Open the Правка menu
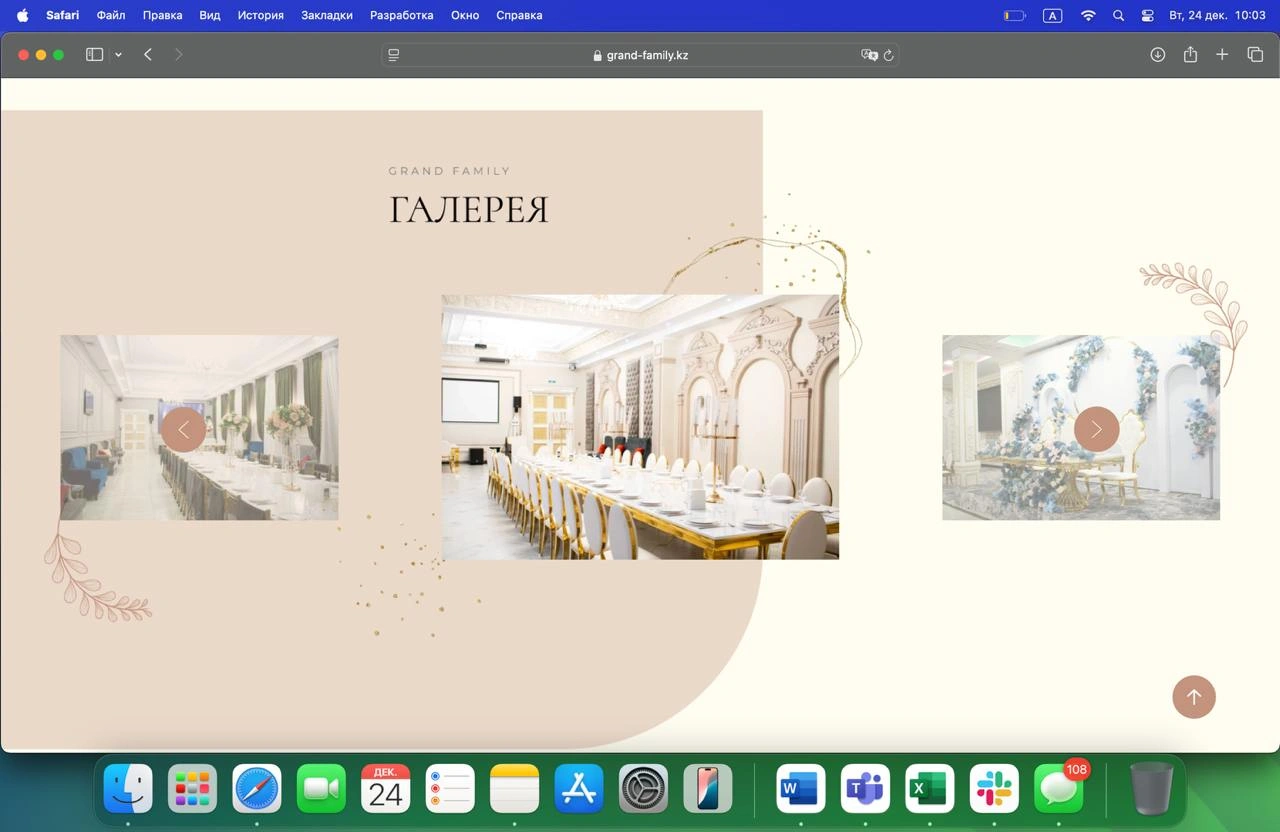 pyautogui.click(x=162, y=15)
